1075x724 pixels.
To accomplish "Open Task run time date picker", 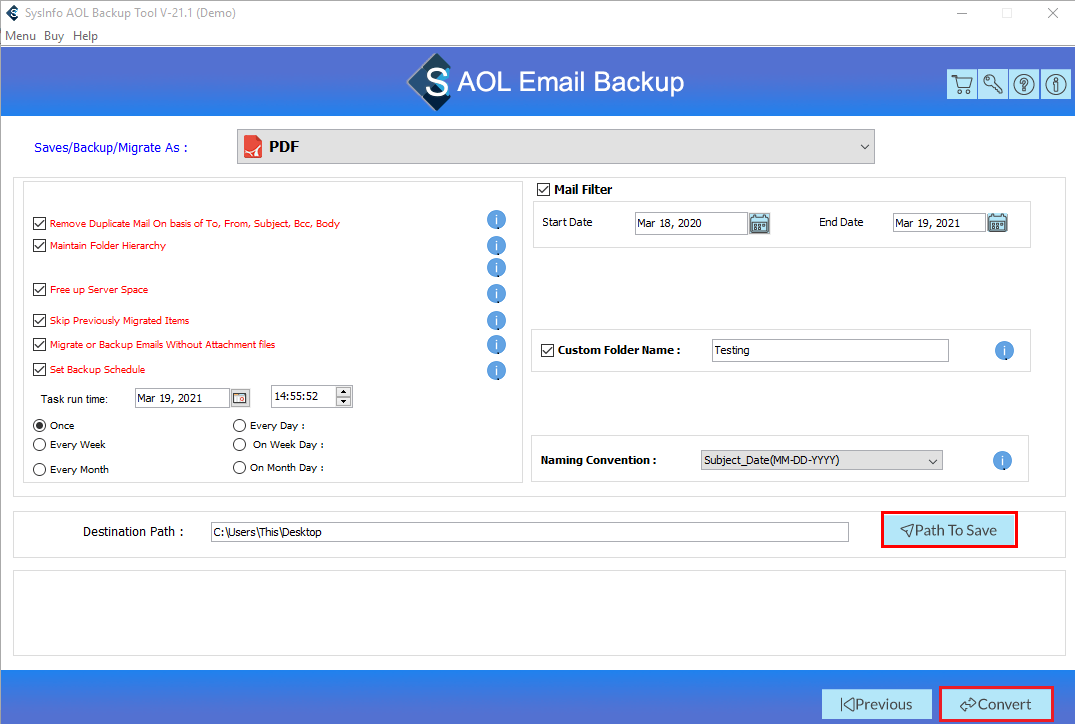I will pyautogui.click(x=240, y=398).
